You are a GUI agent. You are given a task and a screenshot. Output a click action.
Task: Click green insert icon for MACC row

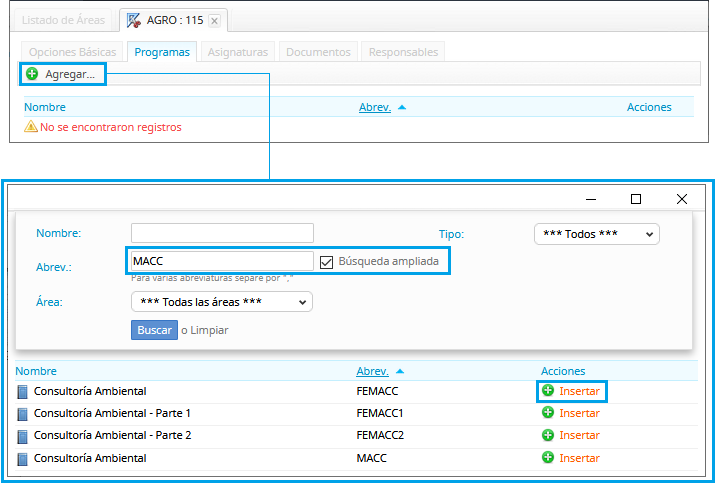pos(548,458)
